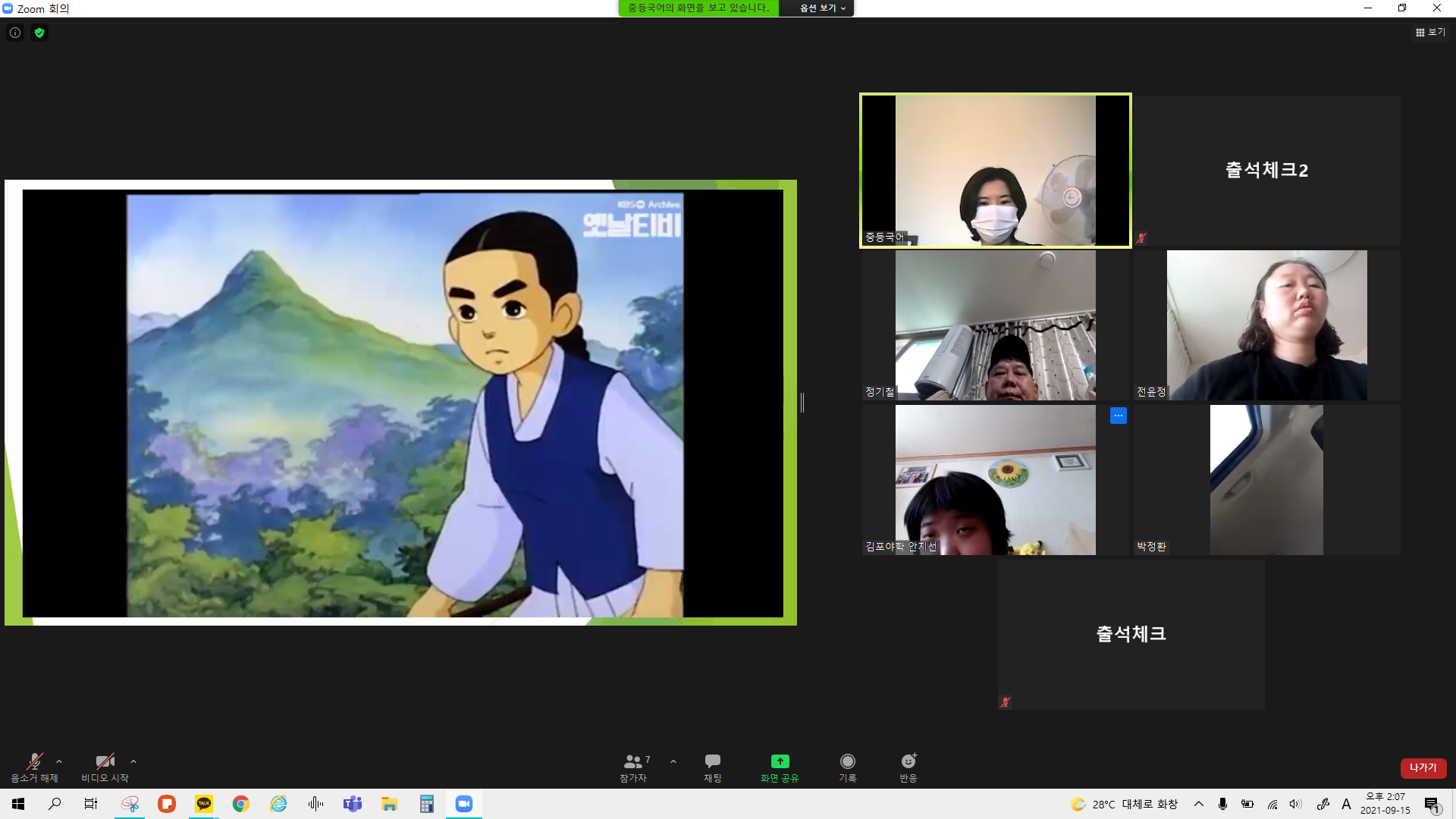Viewport: 1456px width, 819px height.
Task: Select the 출석체크 participant tile
Action: point(1131,635)
